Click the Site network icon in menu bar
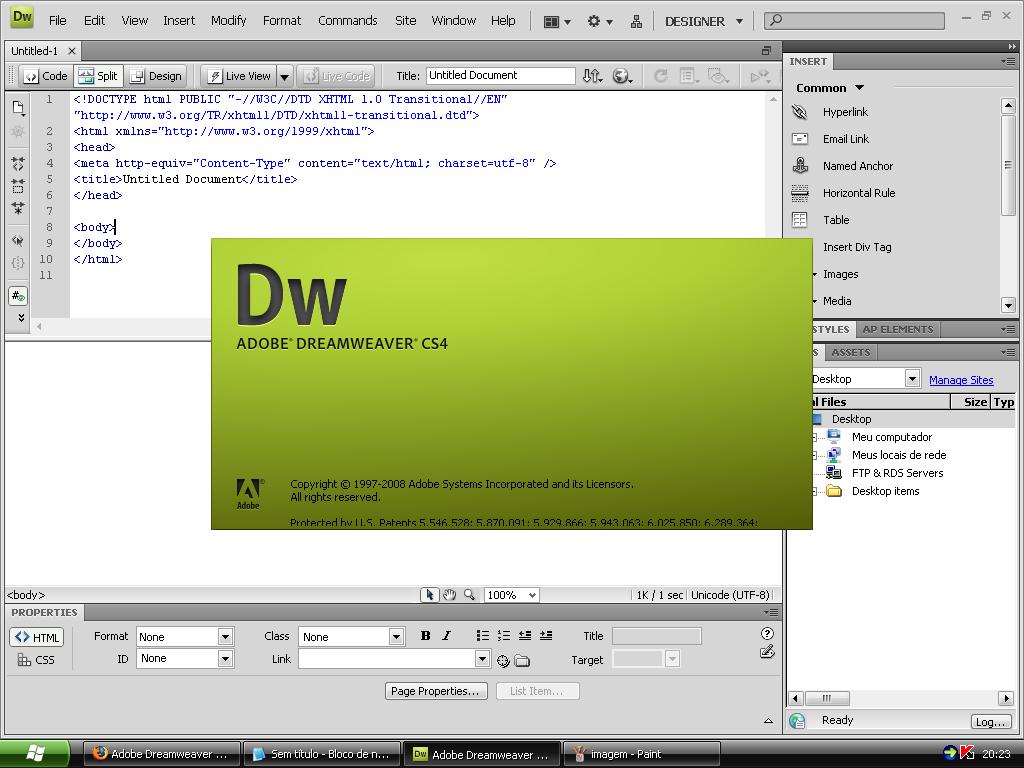Image resolution: width=1024 pixels, height=768 pixels. tap(635, 22)
